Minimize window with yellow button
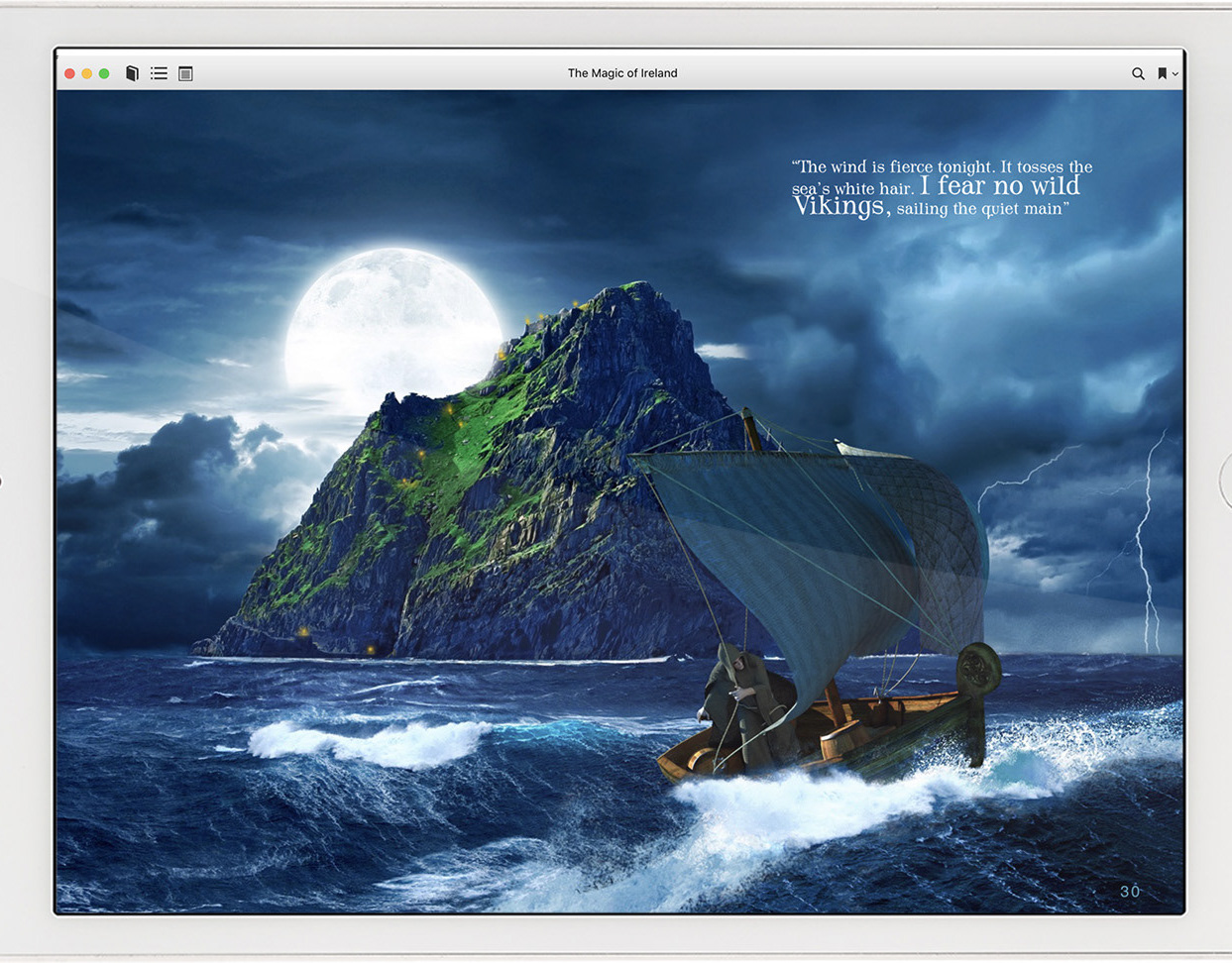This screenshot has height=963, width=1232. (x=87, y=73)
